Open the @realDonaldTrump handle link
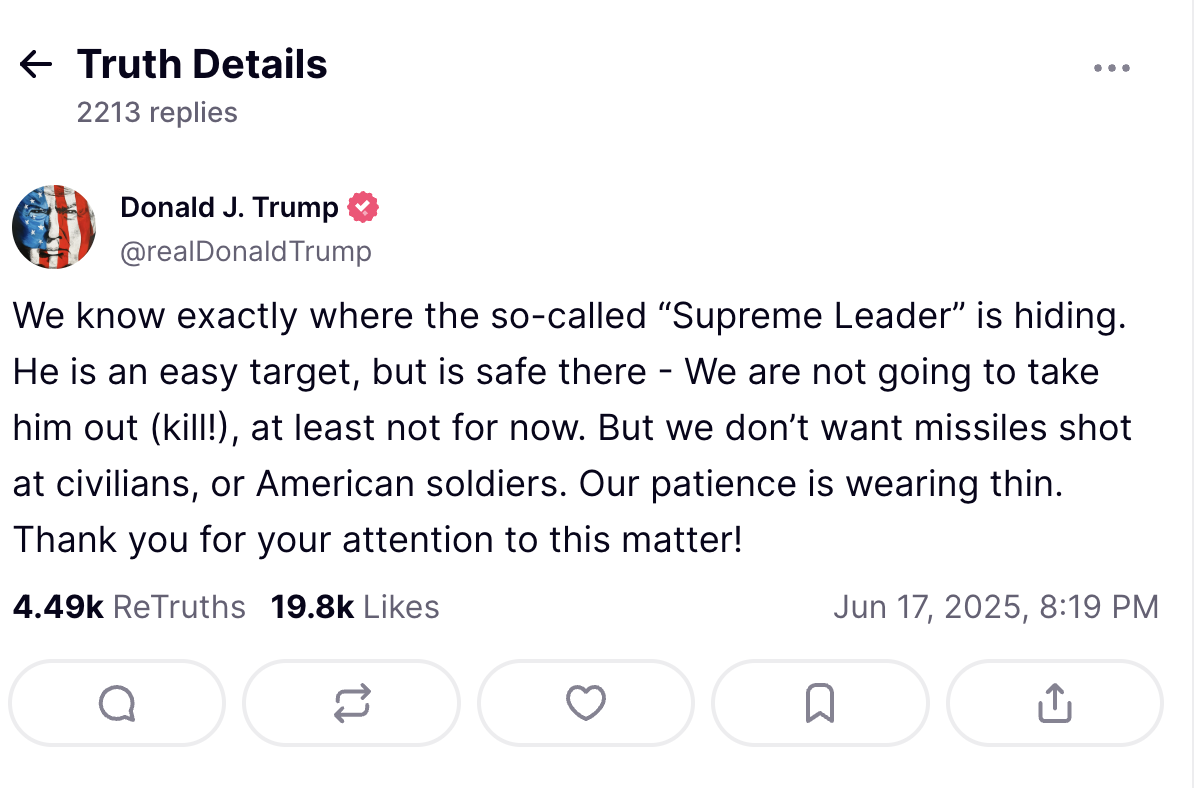The height and width of the screenshot is (788, 1202). click(245, 251)
